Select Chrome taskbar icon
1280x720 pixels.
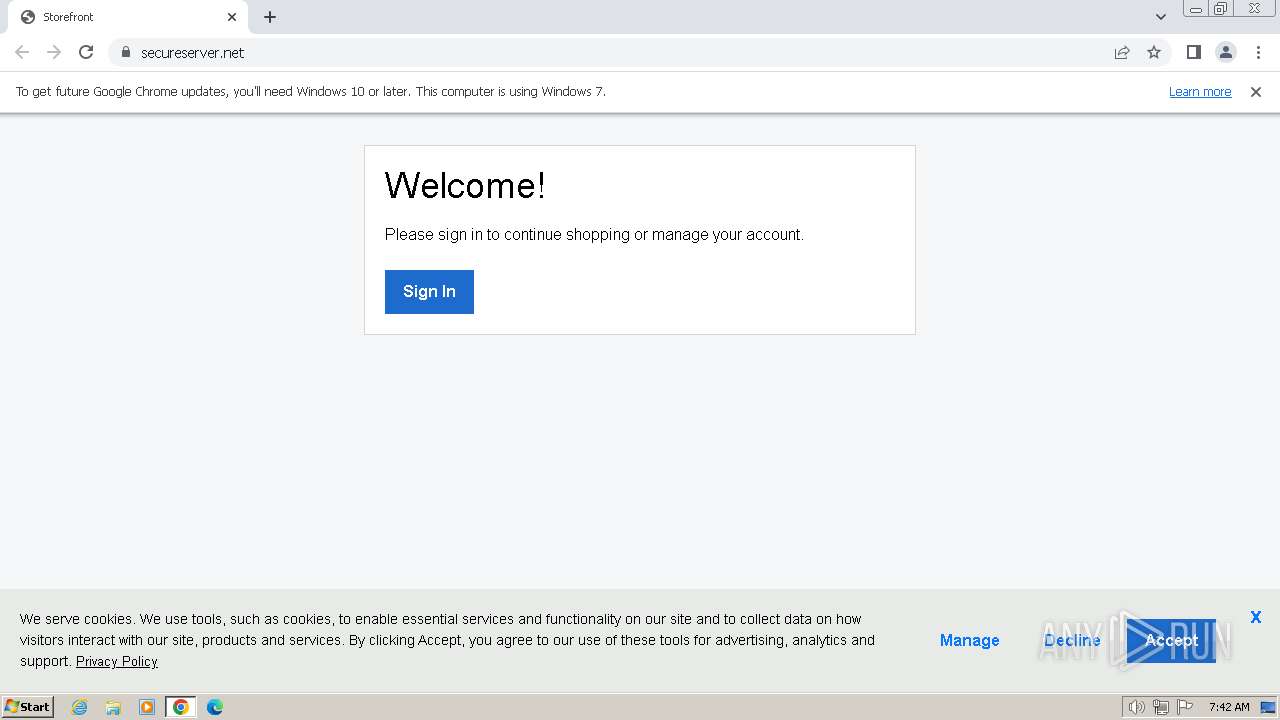coord(181,707)
